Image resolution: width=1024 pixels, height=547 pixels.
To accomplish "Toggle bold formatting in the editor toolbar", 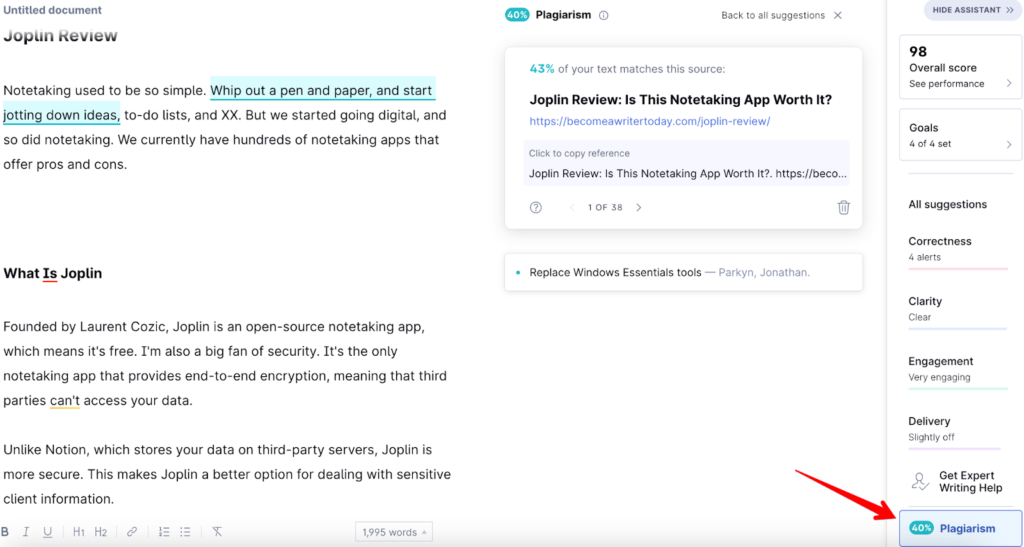I will coord(5,532).
